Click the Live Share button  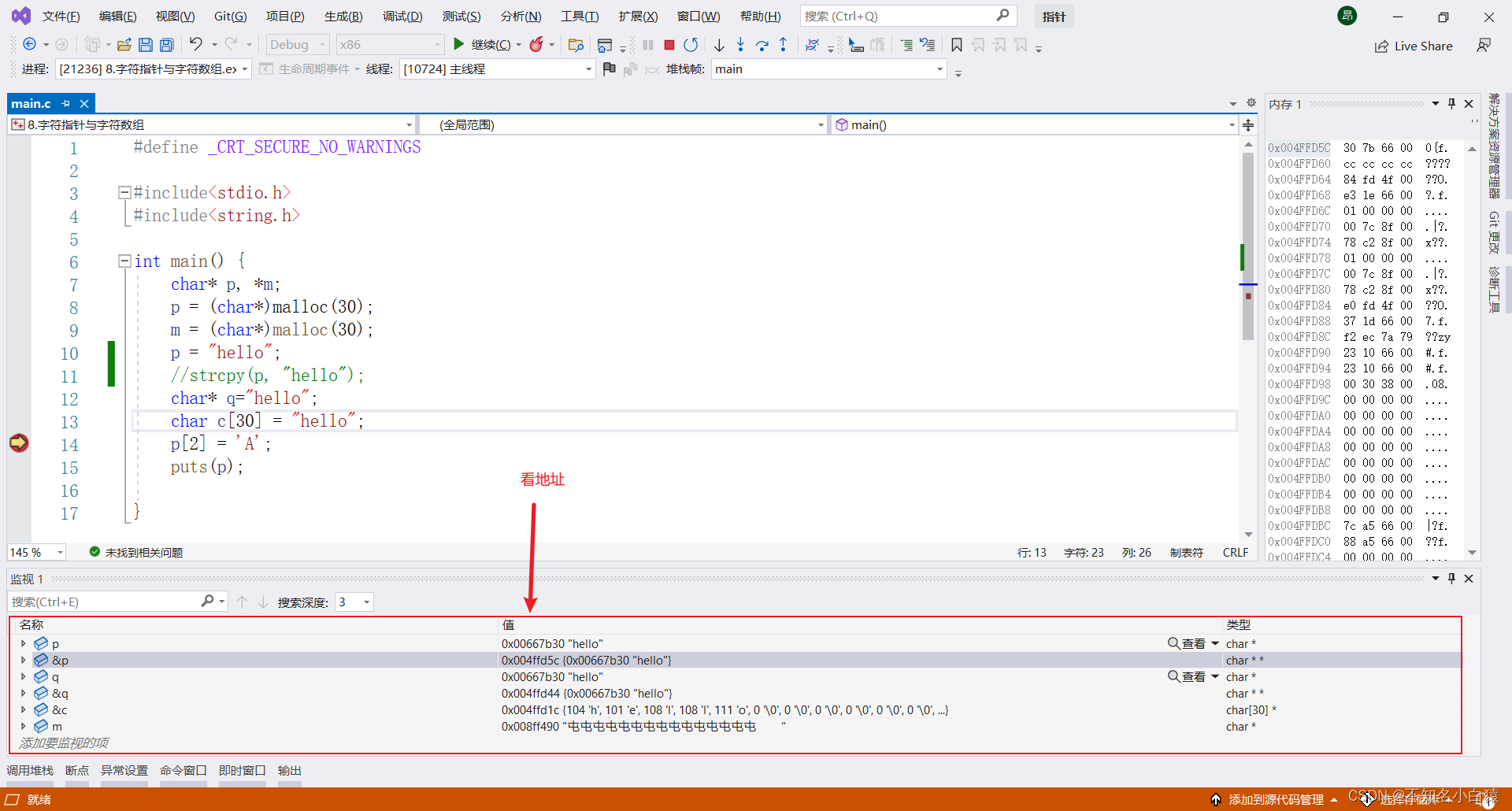(1414, 46)
